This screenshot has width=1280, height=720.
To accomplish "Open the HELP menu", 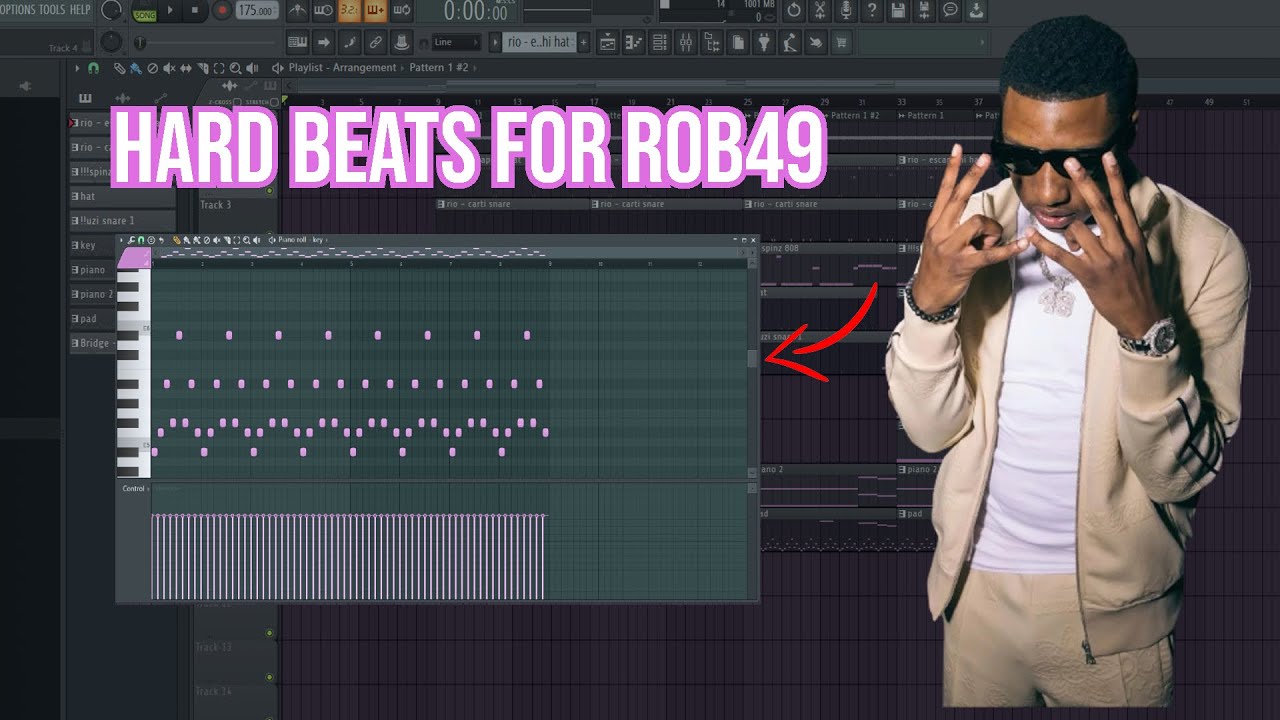I will [x=80, y=10].
